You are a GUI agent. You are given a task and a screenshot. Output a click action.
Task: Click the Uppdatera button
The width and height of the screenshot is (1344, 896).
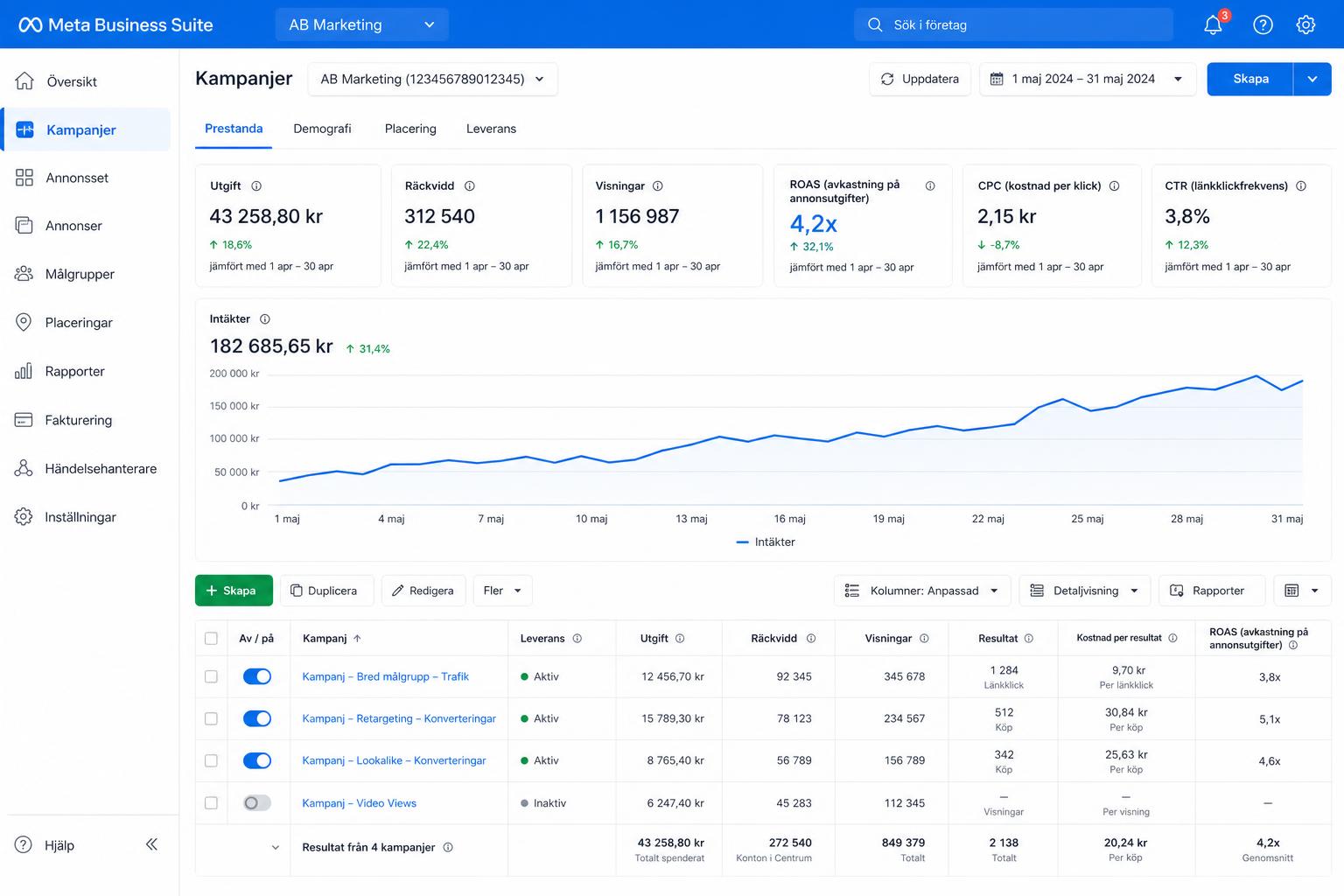coord(920,79)
